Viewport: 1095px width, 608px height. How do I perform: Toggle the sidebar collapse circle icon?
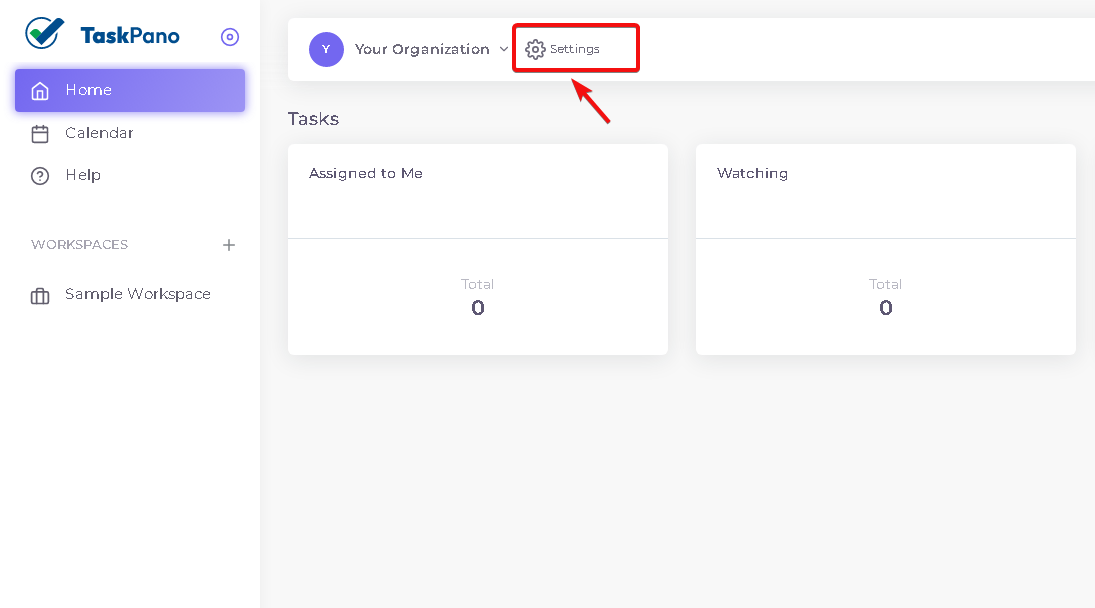click(230, 37)
